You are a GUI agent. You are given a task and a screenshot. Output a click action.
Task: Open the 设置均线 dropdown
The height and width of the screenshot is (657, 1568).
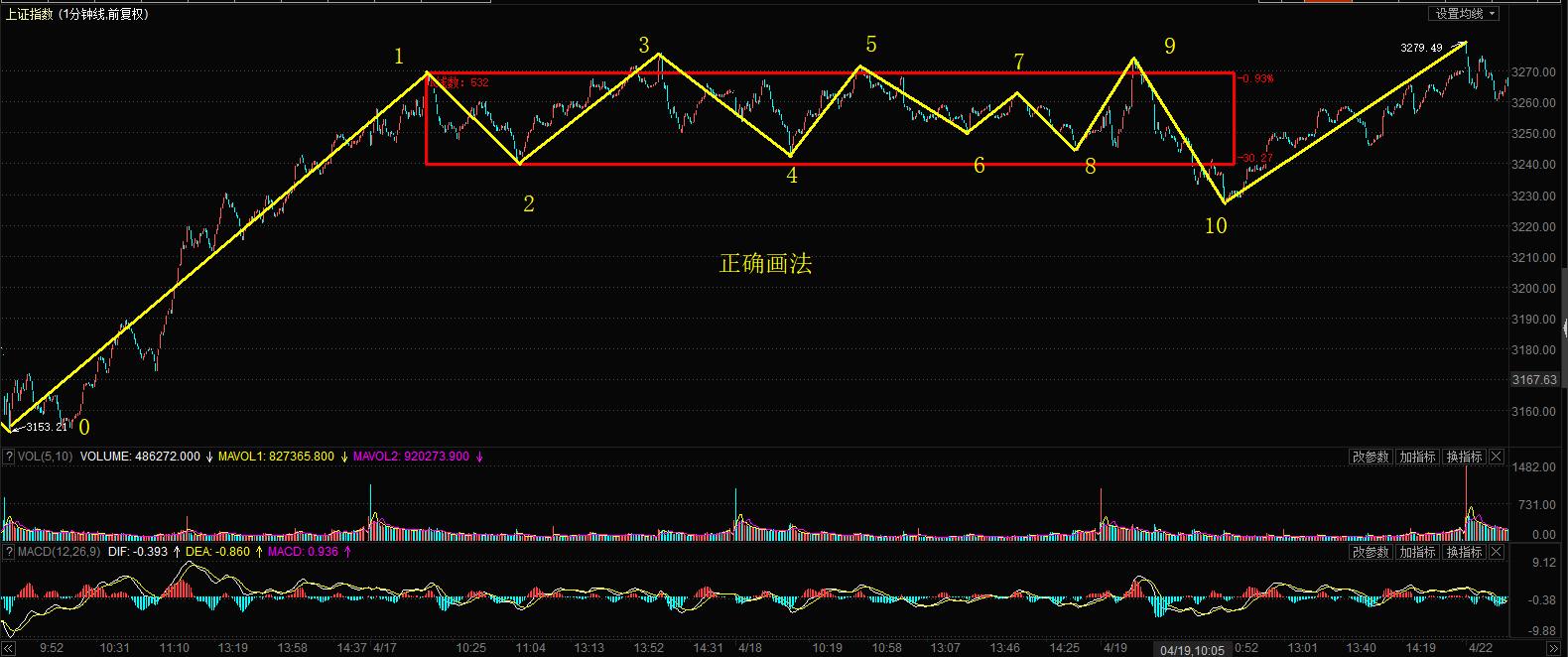[1464, 13]
